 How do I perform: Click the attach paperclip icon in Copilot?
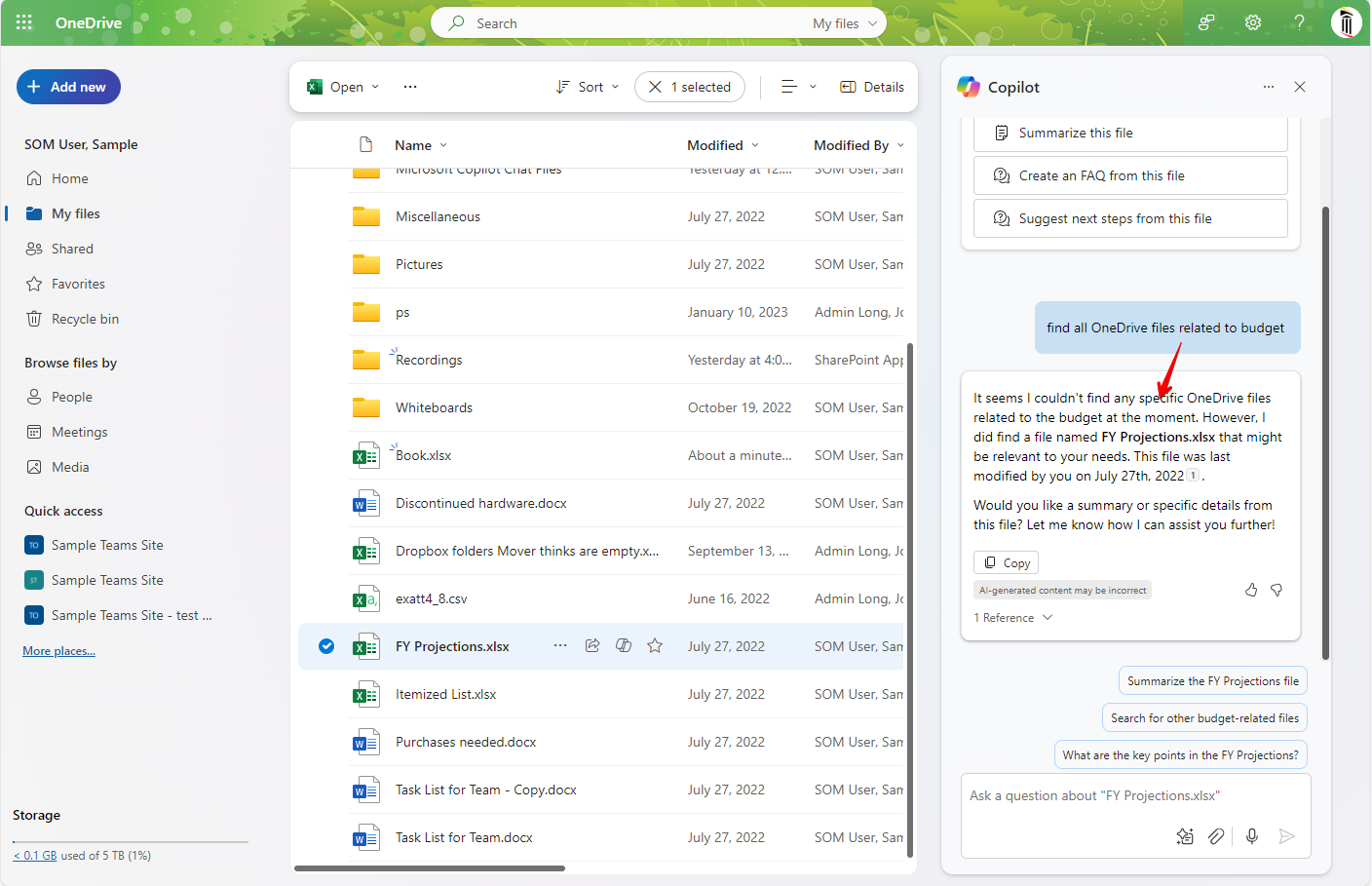click(x=1216, y=835)
